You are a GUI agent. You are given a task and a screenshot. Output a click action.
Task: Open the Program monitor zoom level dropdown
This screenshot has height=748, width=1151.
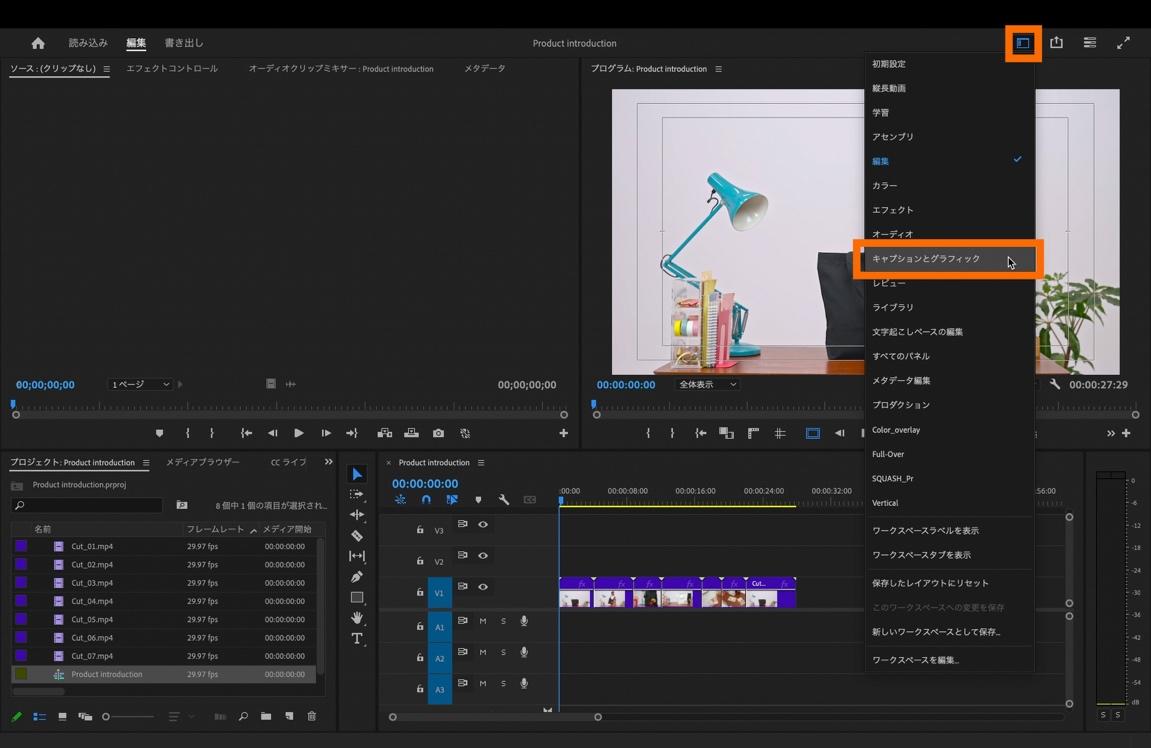(708, 384)
